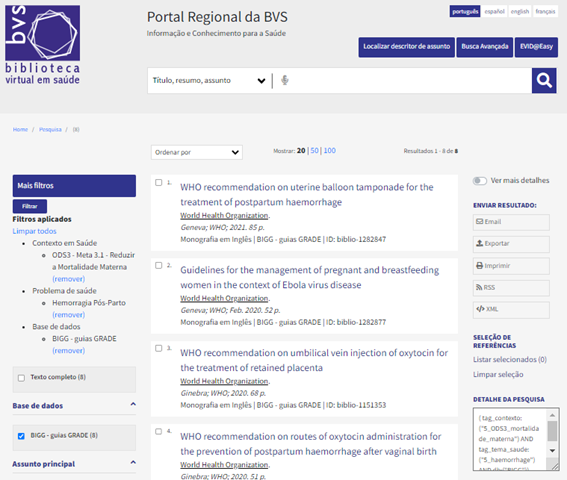Click result 1 ID biblio-1282847 text
The image size is (567, 480).
[356, 239]
